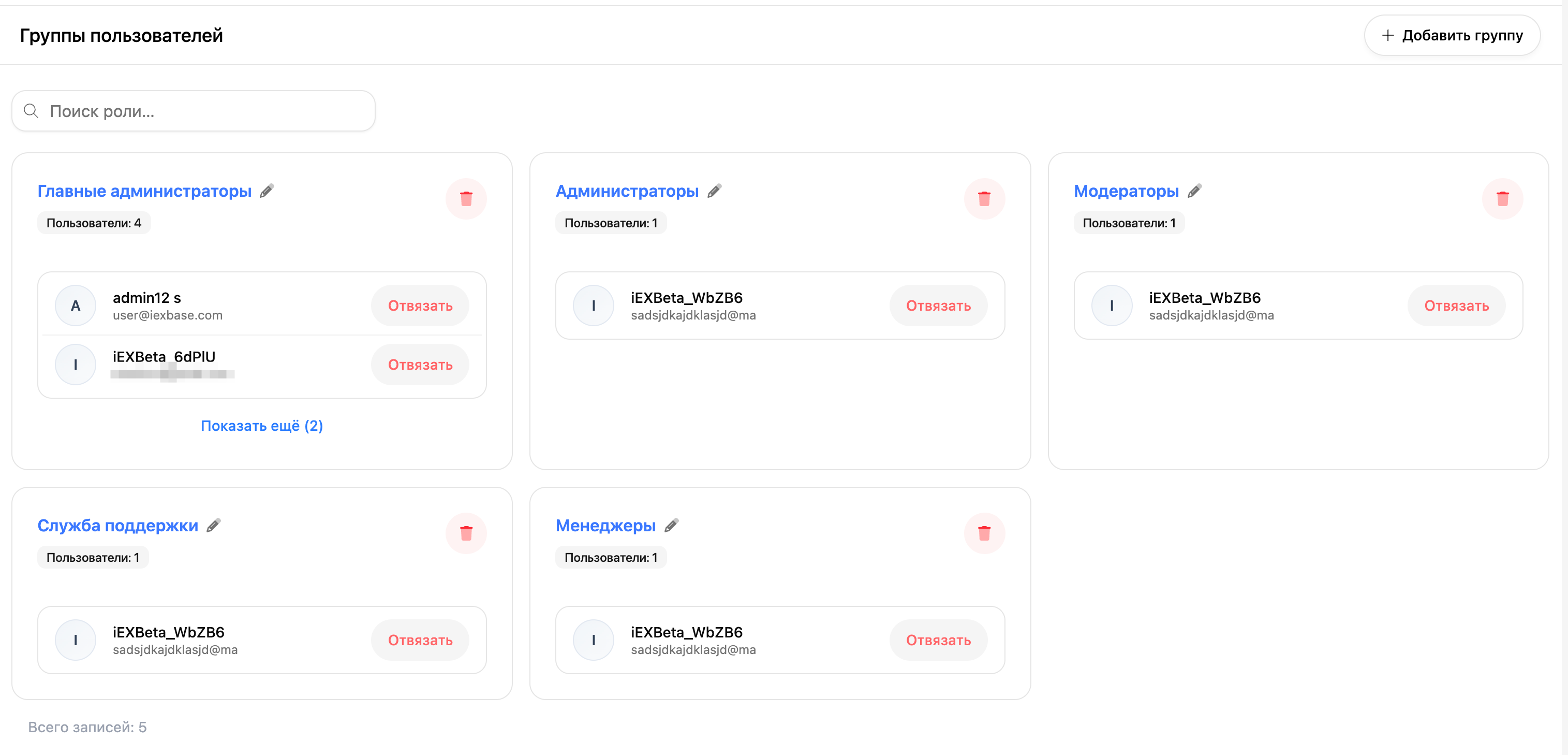Click the admin12 s avatar circle
The width and height of the screenshot is (1568, 755).
pos(76,306)
